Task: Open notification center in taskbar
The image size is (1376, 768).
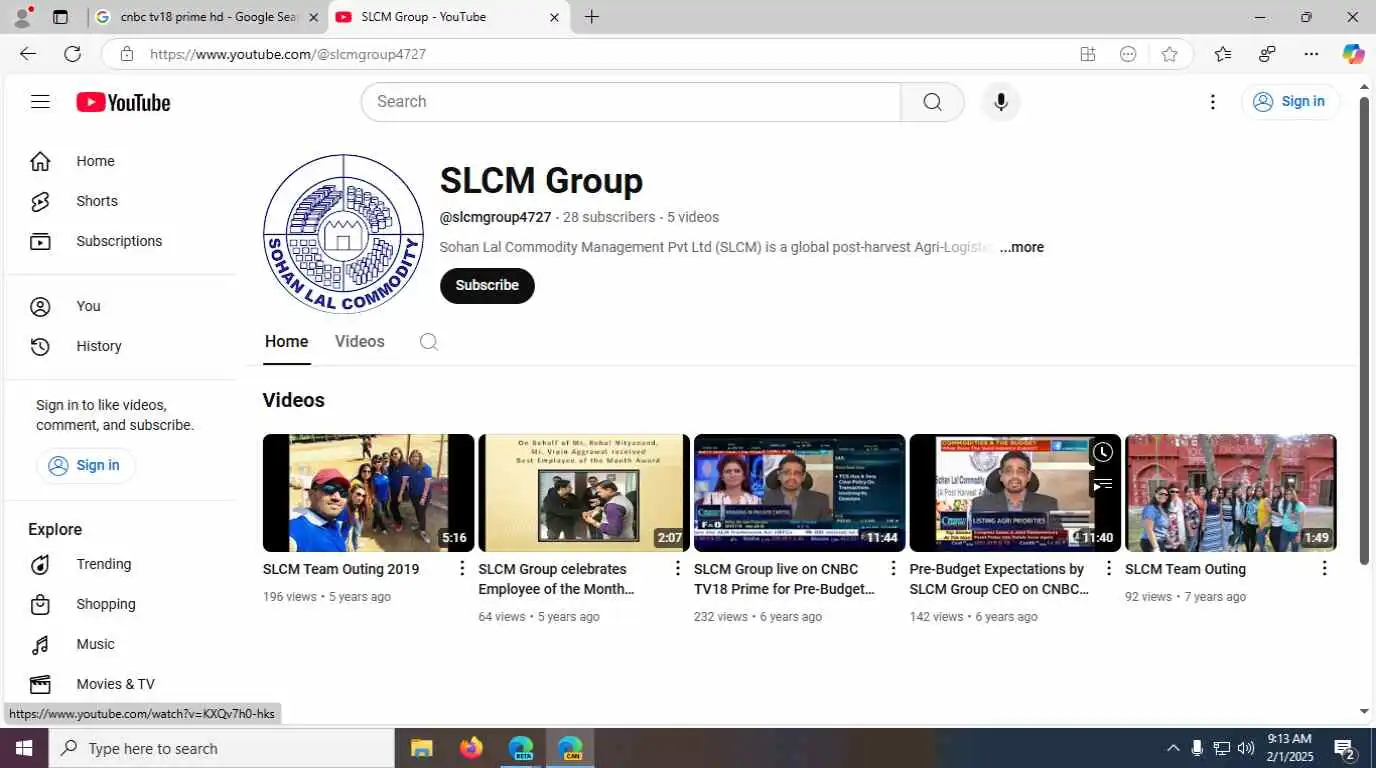Action: click(1345, 748)
